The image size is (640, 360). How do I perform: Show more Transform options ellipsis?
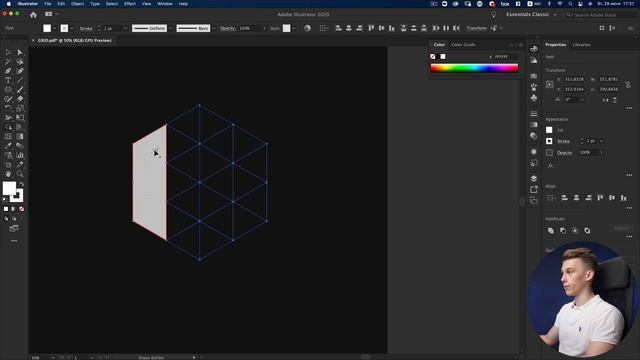point(629,108)
